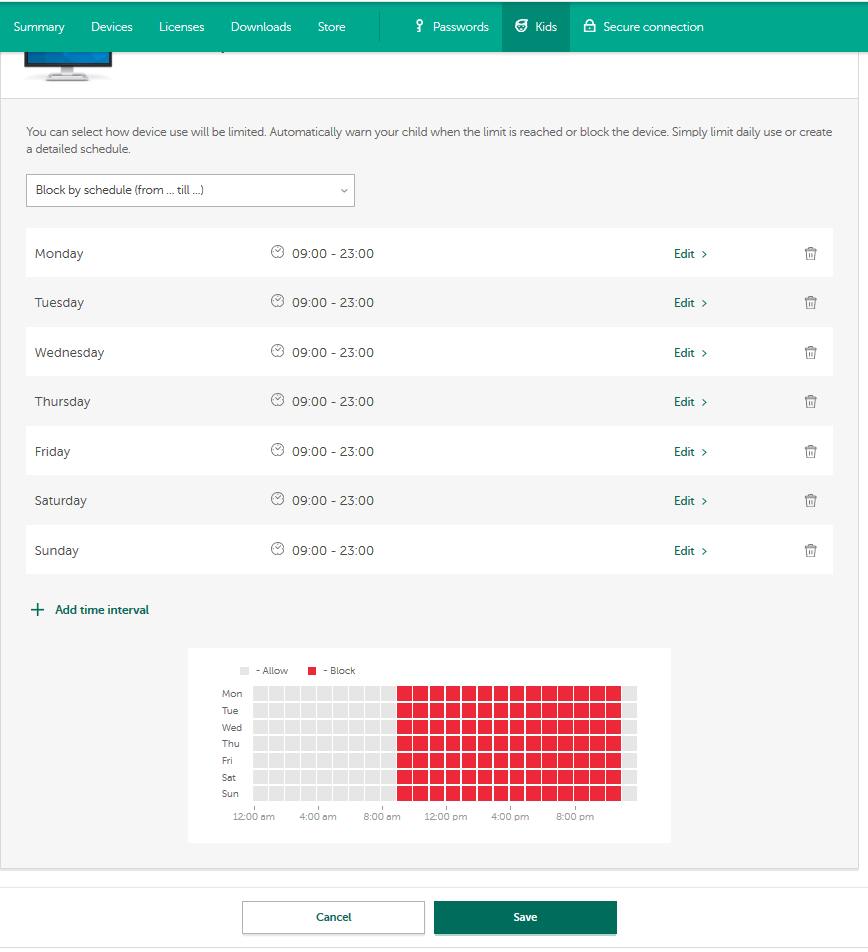Open the Secure connection tab
This screenshot has width=868, height=952.
click(x=643, y=27)
